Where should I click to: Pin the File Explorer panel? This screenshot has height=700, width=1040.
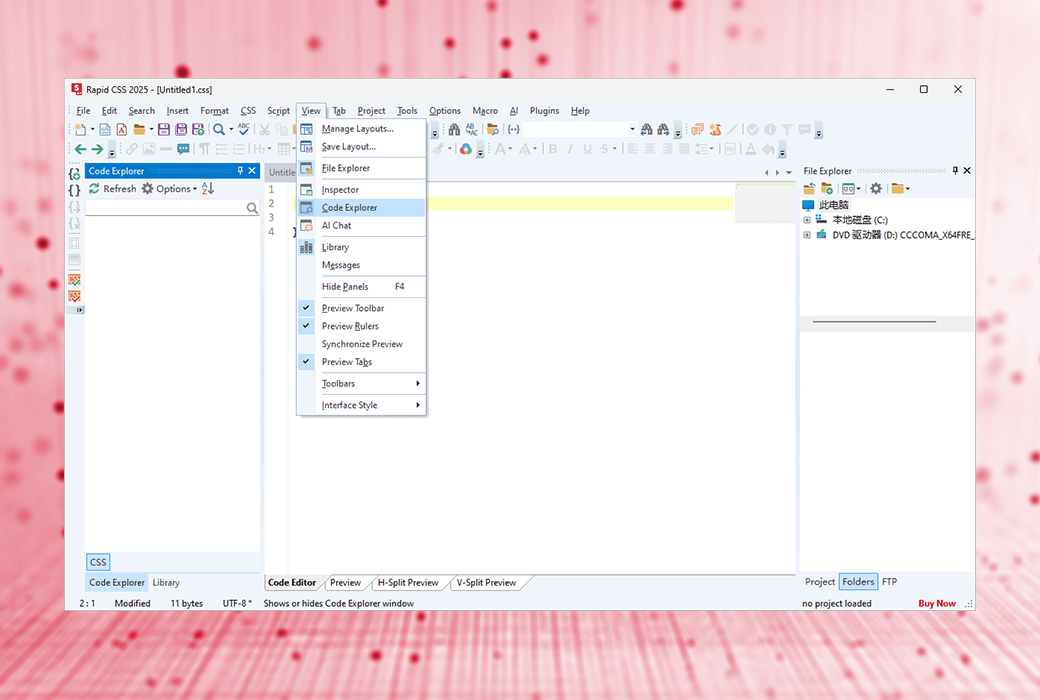pos(955,171)
